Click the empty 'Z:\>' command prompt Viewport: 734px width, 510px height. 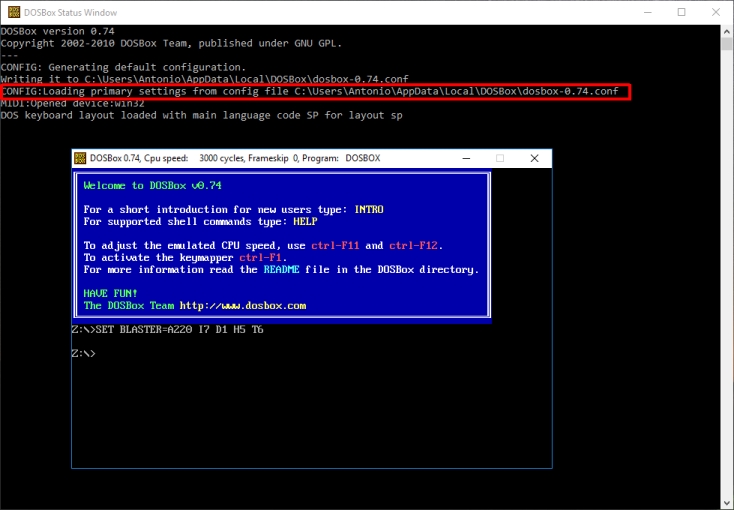point(84,354)
